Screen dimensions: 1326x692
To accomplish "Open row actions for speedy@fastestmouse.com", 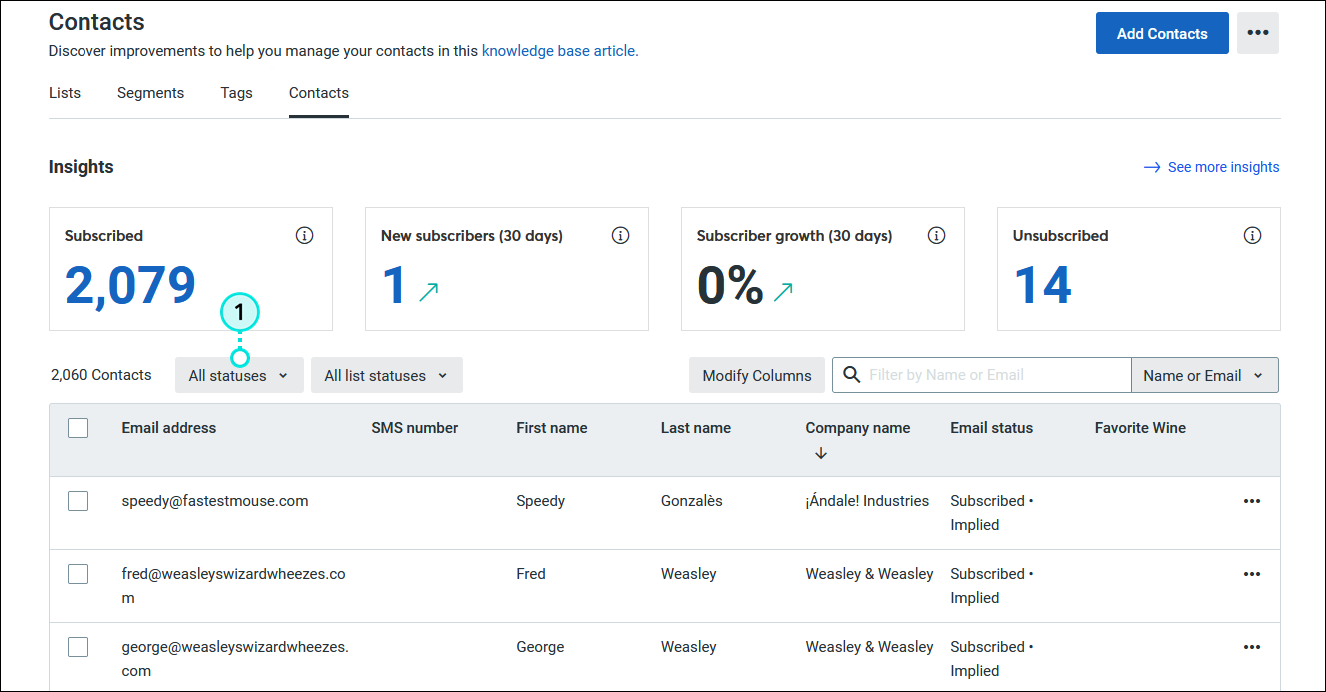I will tap(1252, 501).
